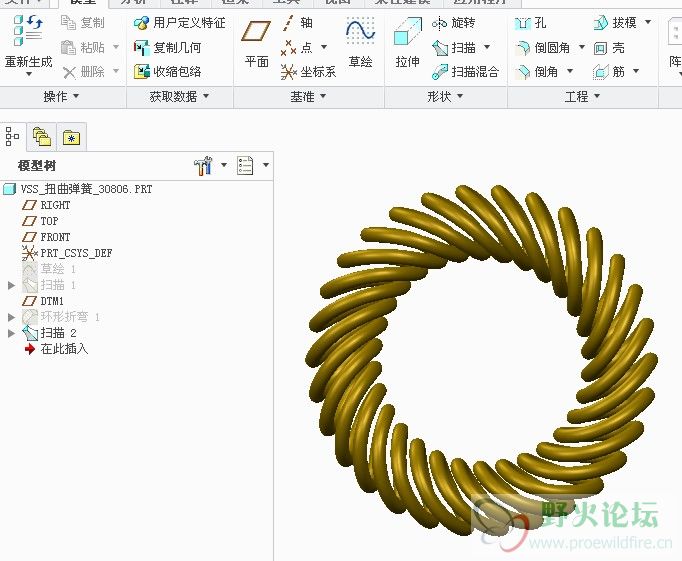Open the Delete dropdown arrow

(x=116, y=71)
